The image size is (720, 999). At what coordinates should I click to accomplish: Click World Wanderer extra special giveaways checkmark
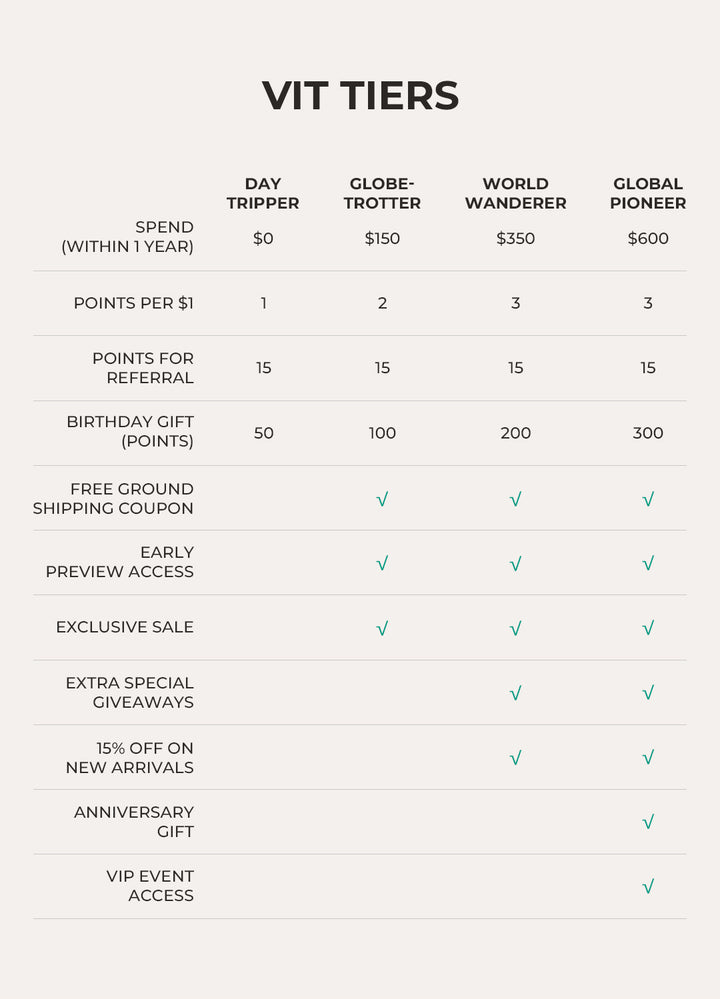(515, 693)
